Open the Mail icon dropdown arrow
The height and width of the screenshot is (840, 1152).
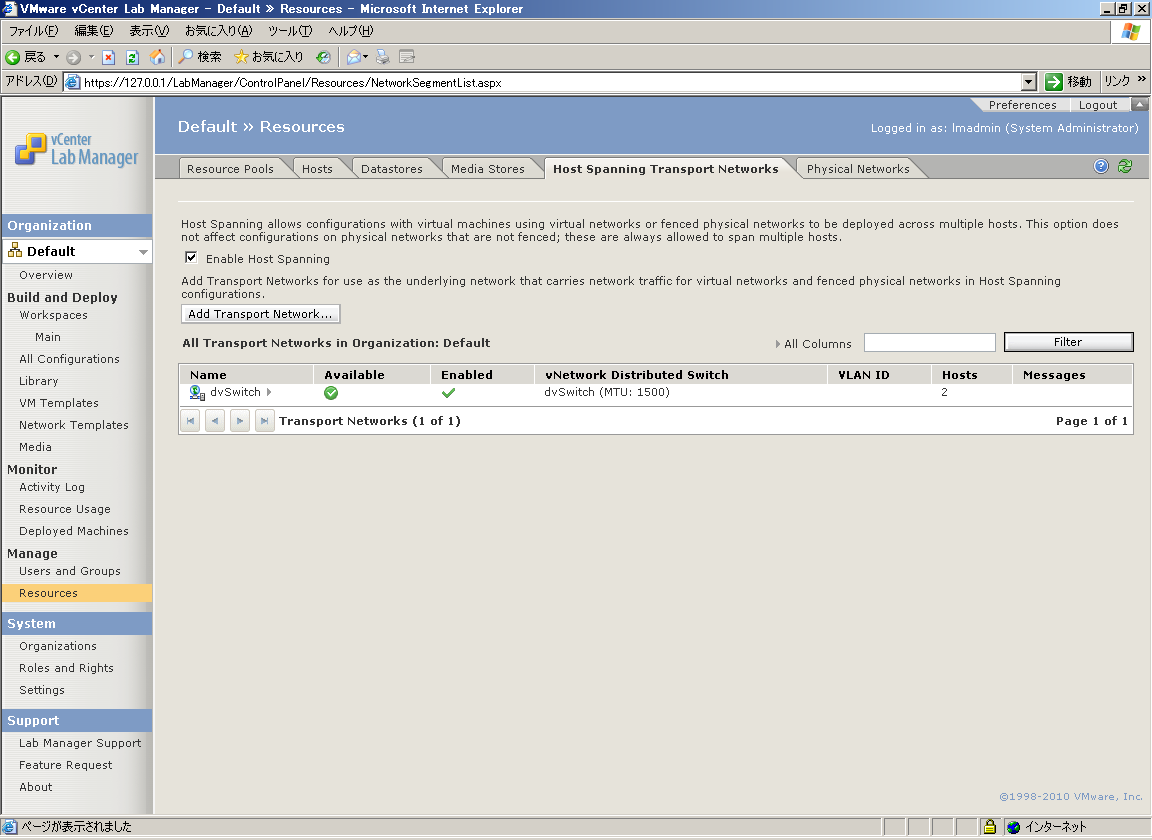[x=365, y=57]
